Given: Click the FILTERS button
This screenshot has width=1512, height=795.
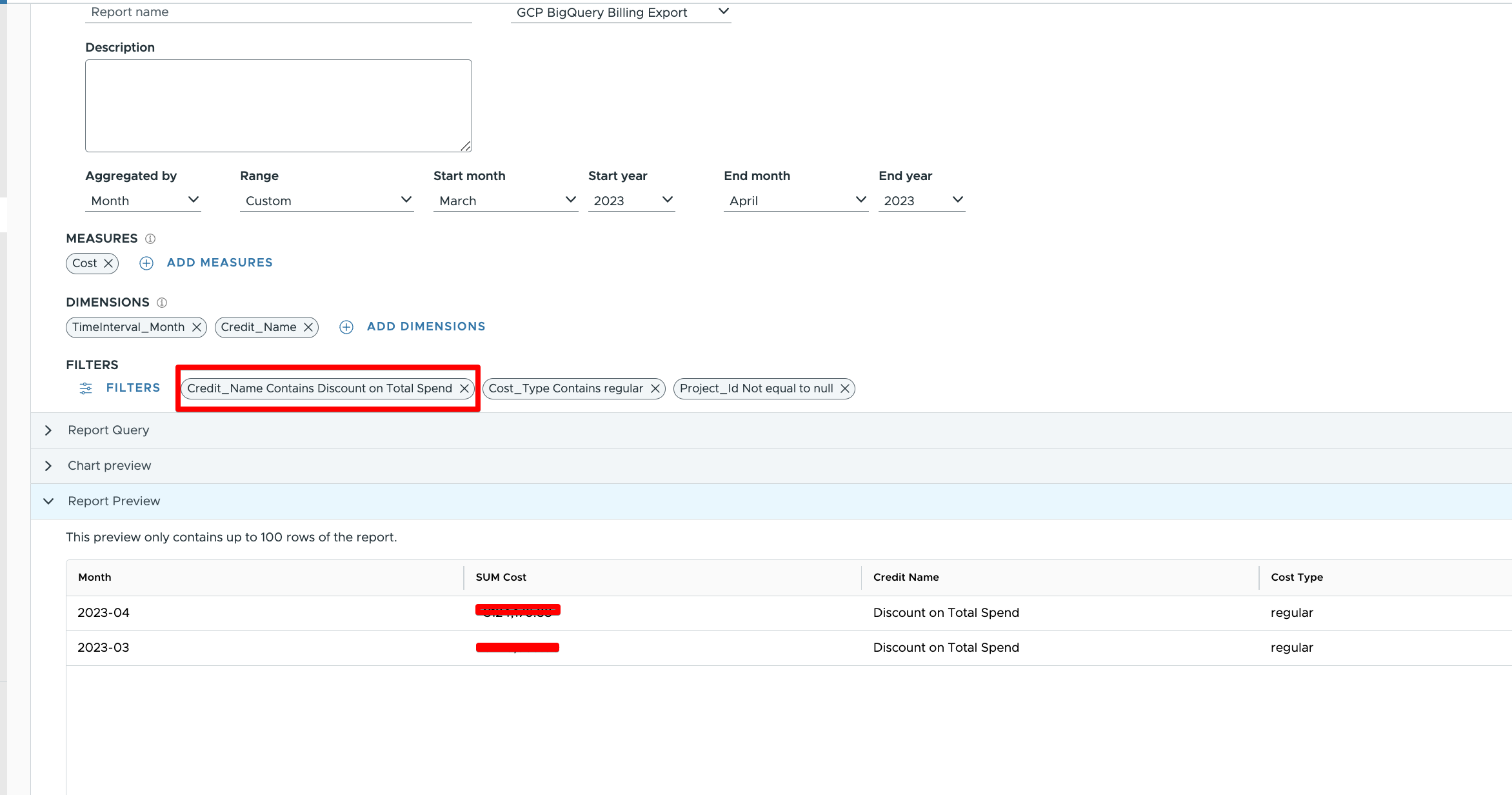Looking at the screenshot, I should coord(133,388).
